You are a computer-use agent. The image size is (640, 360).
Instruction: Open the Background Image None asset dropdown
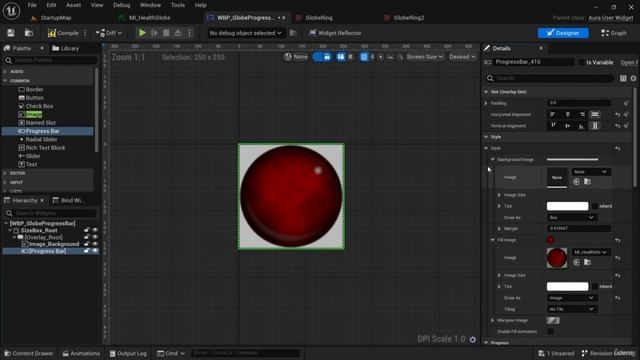[x=591, y=172]
